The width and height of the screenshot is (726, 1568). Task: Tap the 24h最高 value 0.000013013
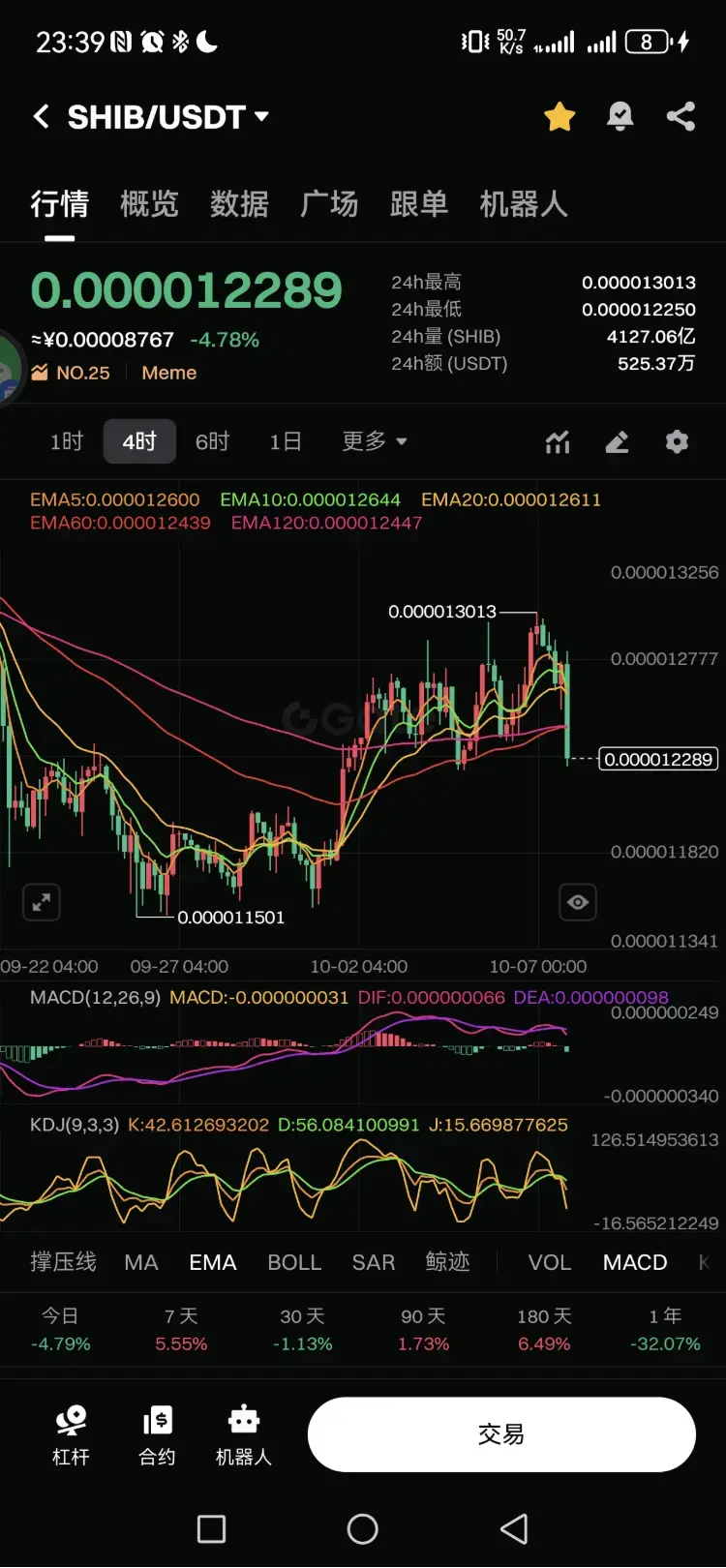pos(639,283)
